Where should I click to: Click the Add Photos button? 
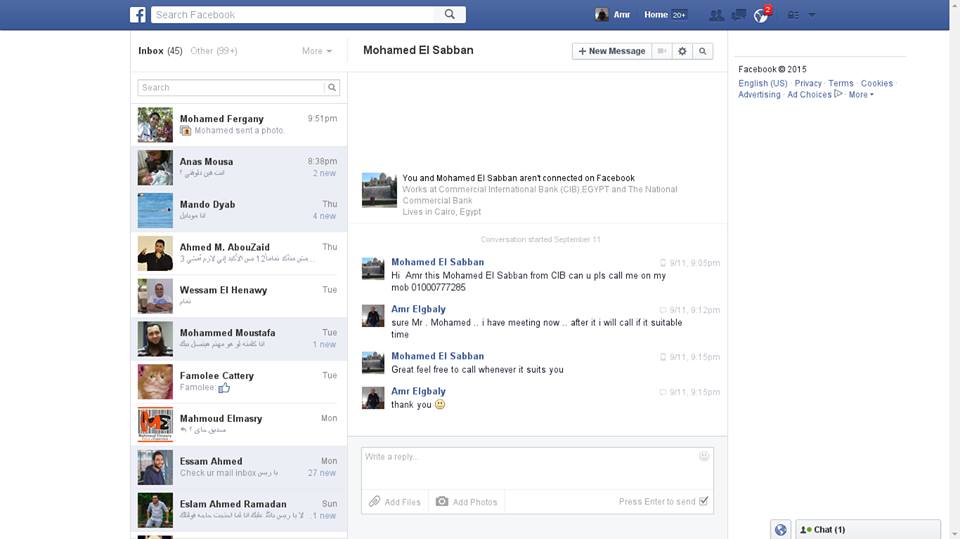tap(466, 502)
